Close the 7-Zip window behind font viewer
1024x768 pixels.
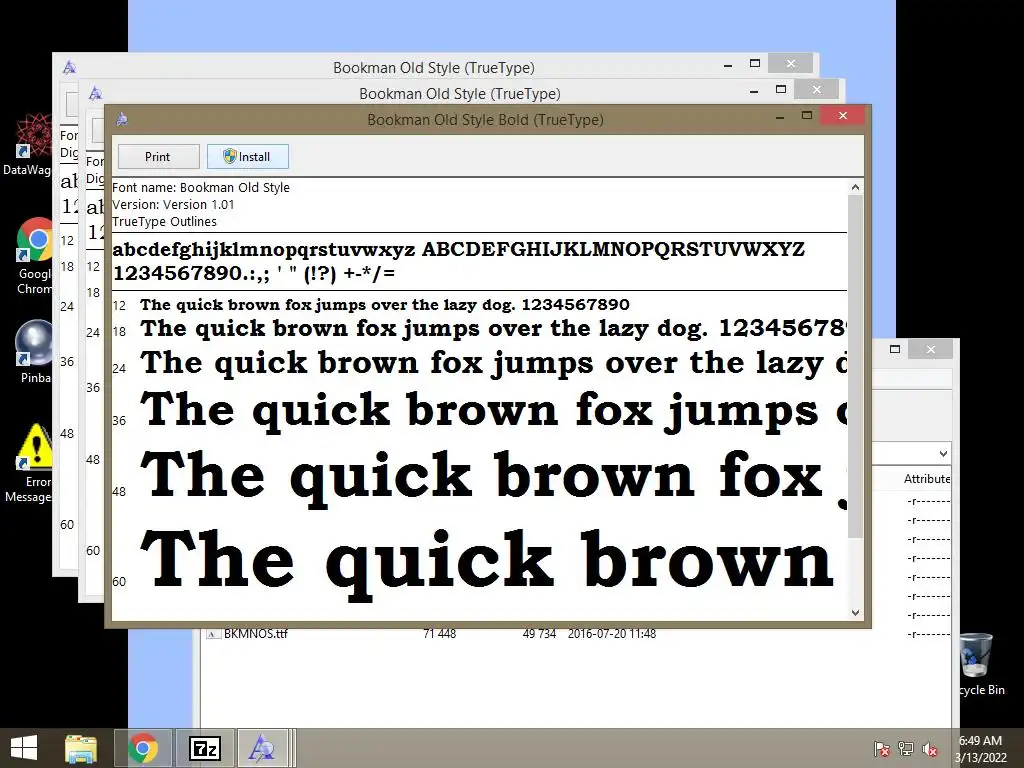click(x=931, y=349)
